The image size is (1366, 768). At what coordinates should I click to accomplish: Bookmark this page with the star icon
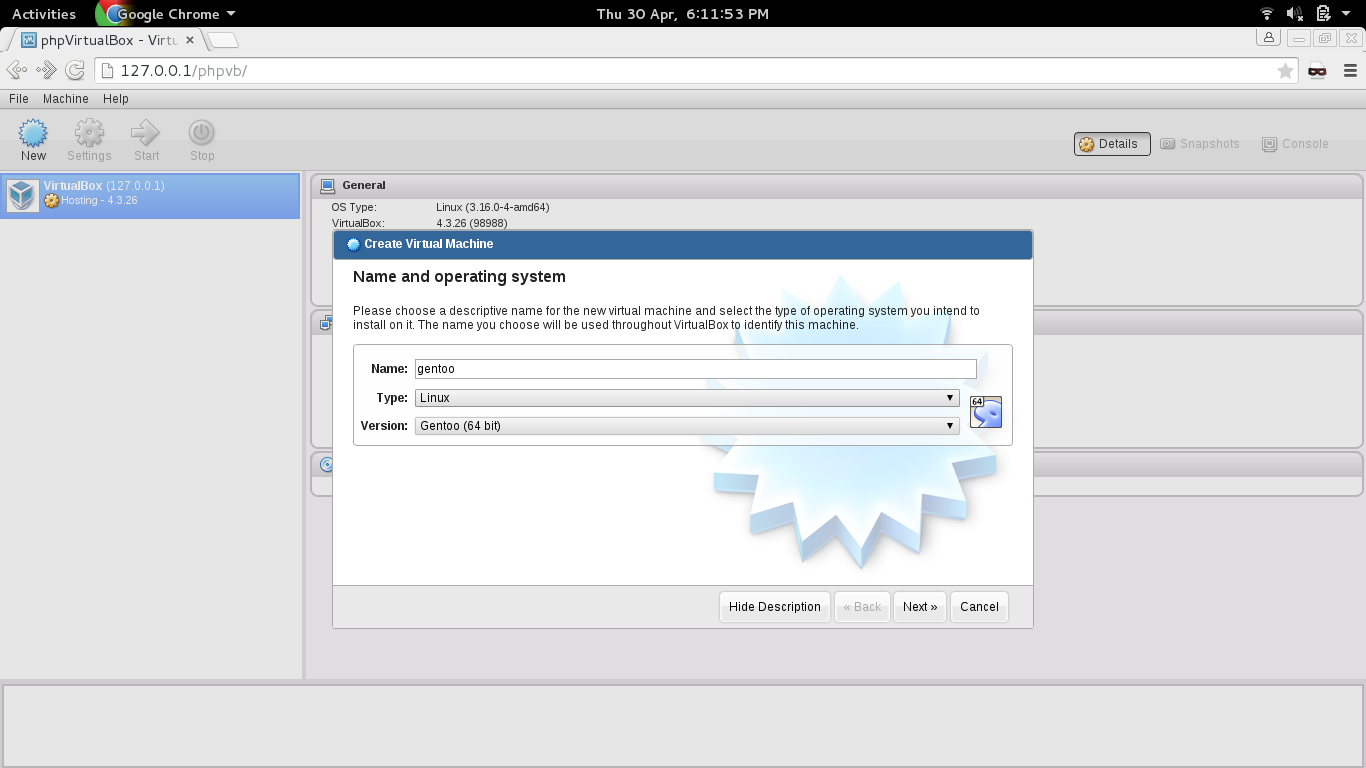1285,70
